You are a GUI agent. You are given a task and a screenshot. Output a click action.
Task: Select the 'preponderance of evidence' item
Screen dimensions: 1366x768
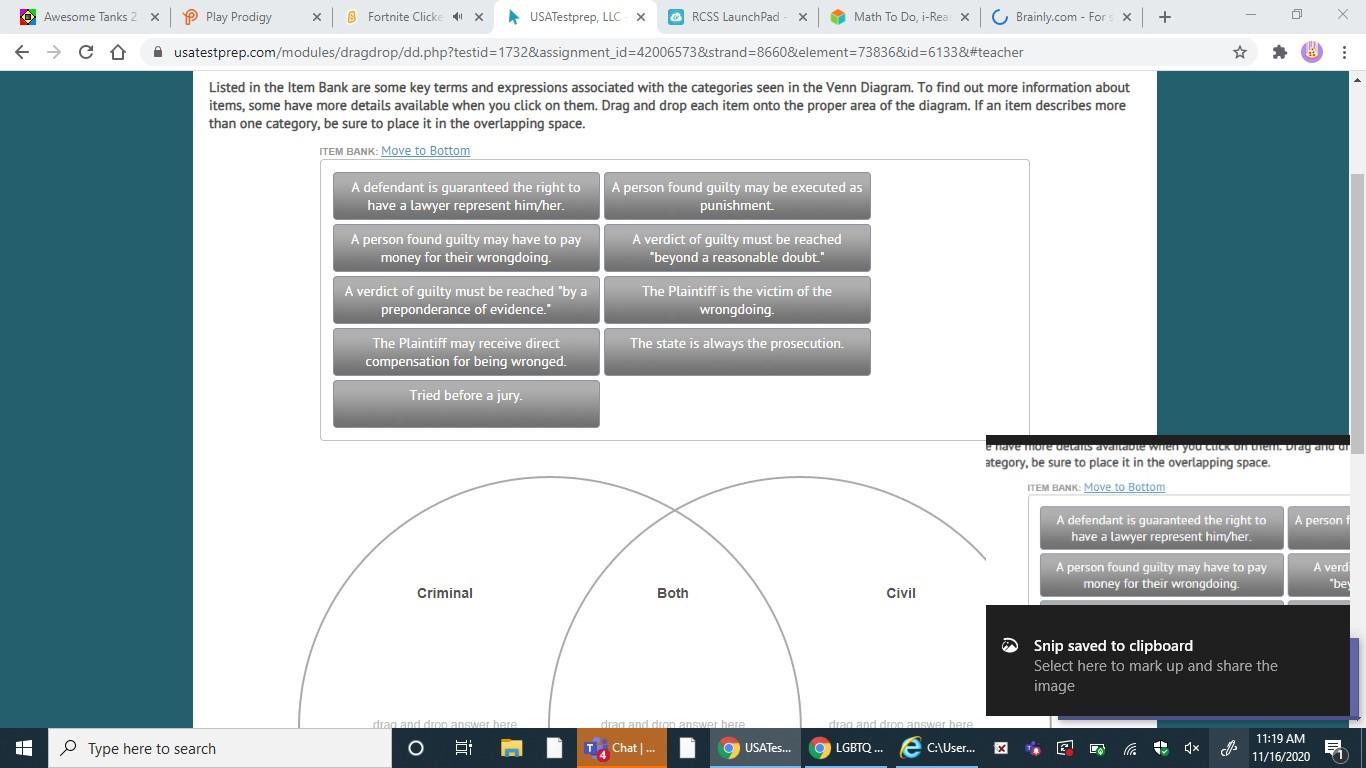(466, 300)
